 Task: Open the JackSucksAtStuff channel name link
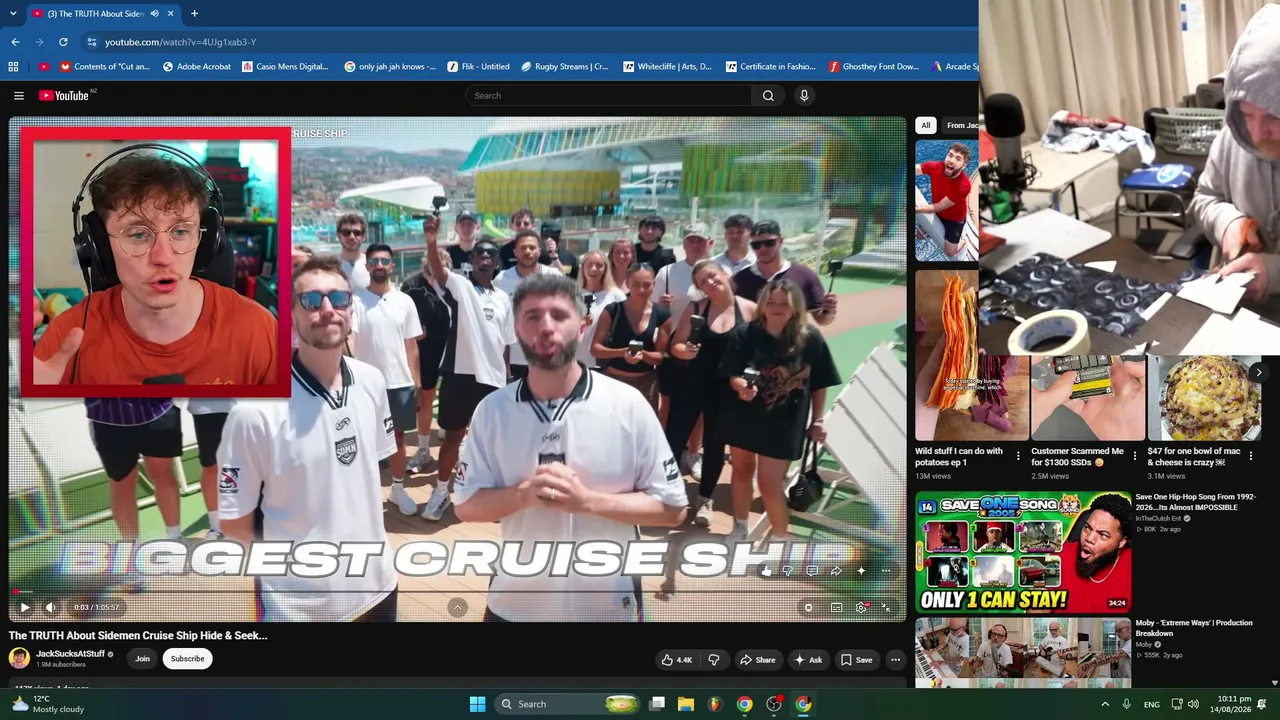(70, 654)
